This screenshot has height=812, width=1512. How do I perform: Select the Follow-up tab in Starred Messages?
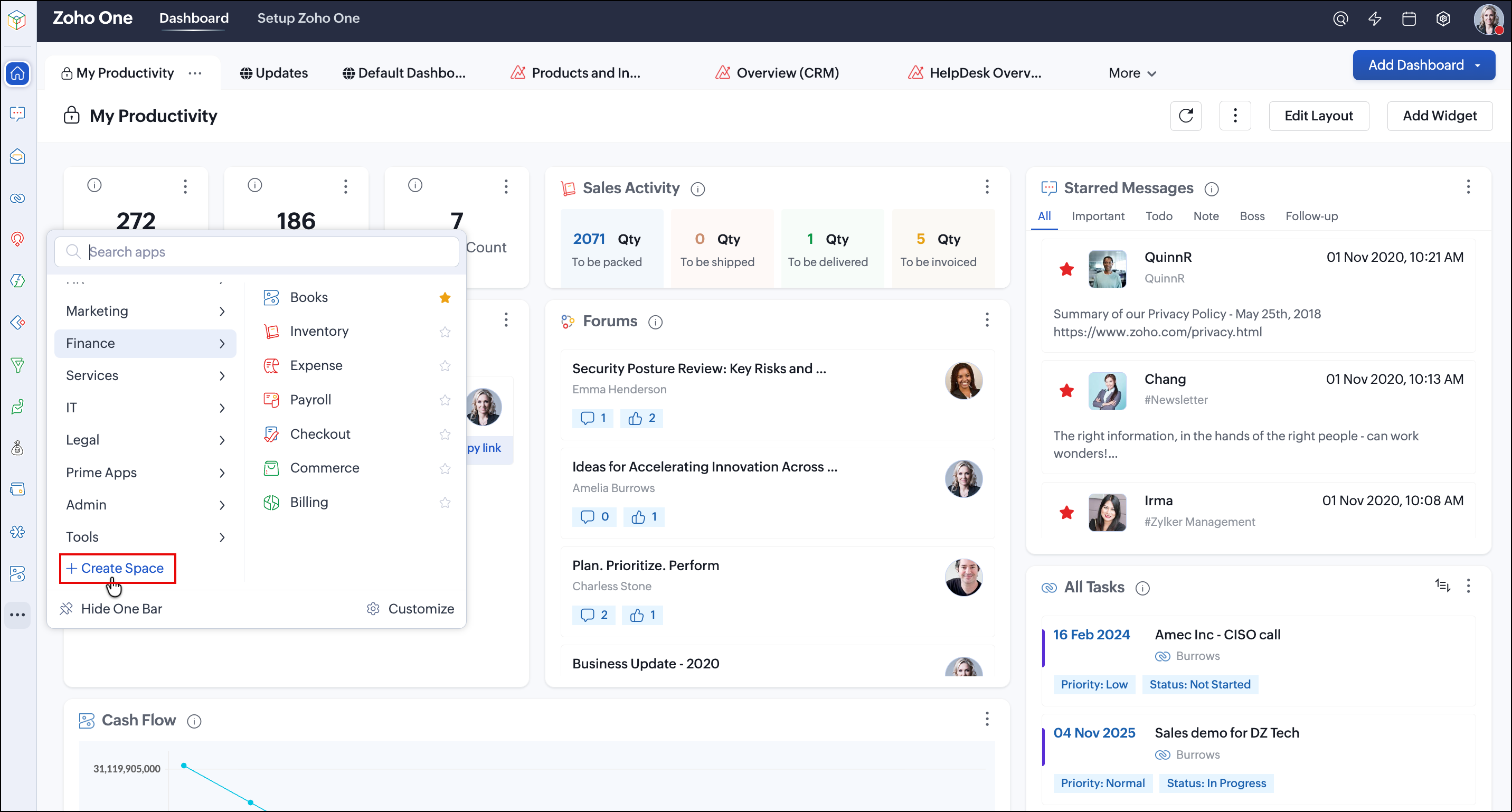(1311, 216)
